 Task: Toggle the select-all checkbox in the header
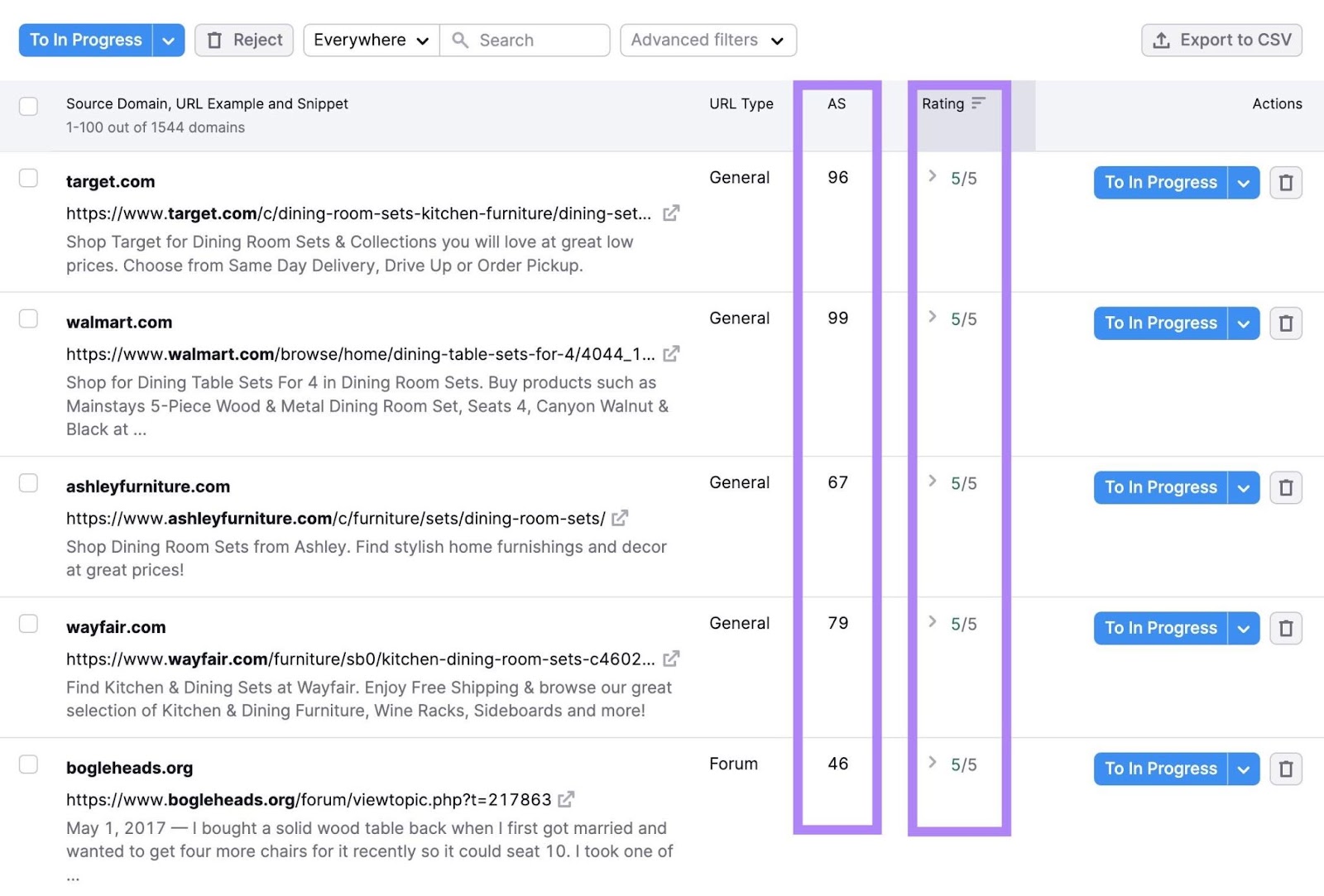28,106
